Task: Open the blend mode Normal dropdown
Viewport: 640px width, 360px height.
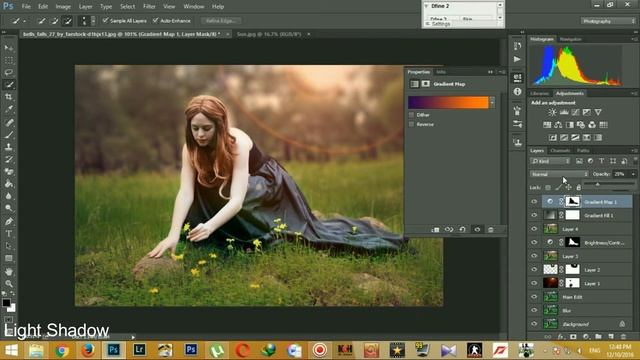Action: [x=559, y=174]
